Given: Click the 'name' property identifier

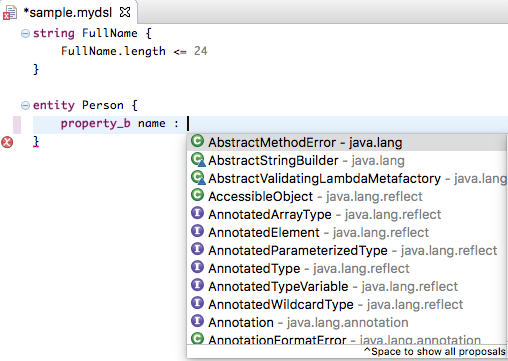Looking at the screenshot, I should coord(152,124).
